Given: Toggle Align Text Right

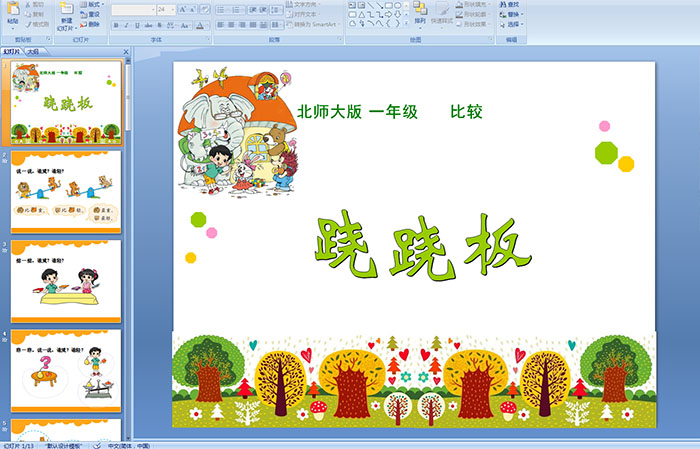Looking at the screenshot, I should (242, 25).
